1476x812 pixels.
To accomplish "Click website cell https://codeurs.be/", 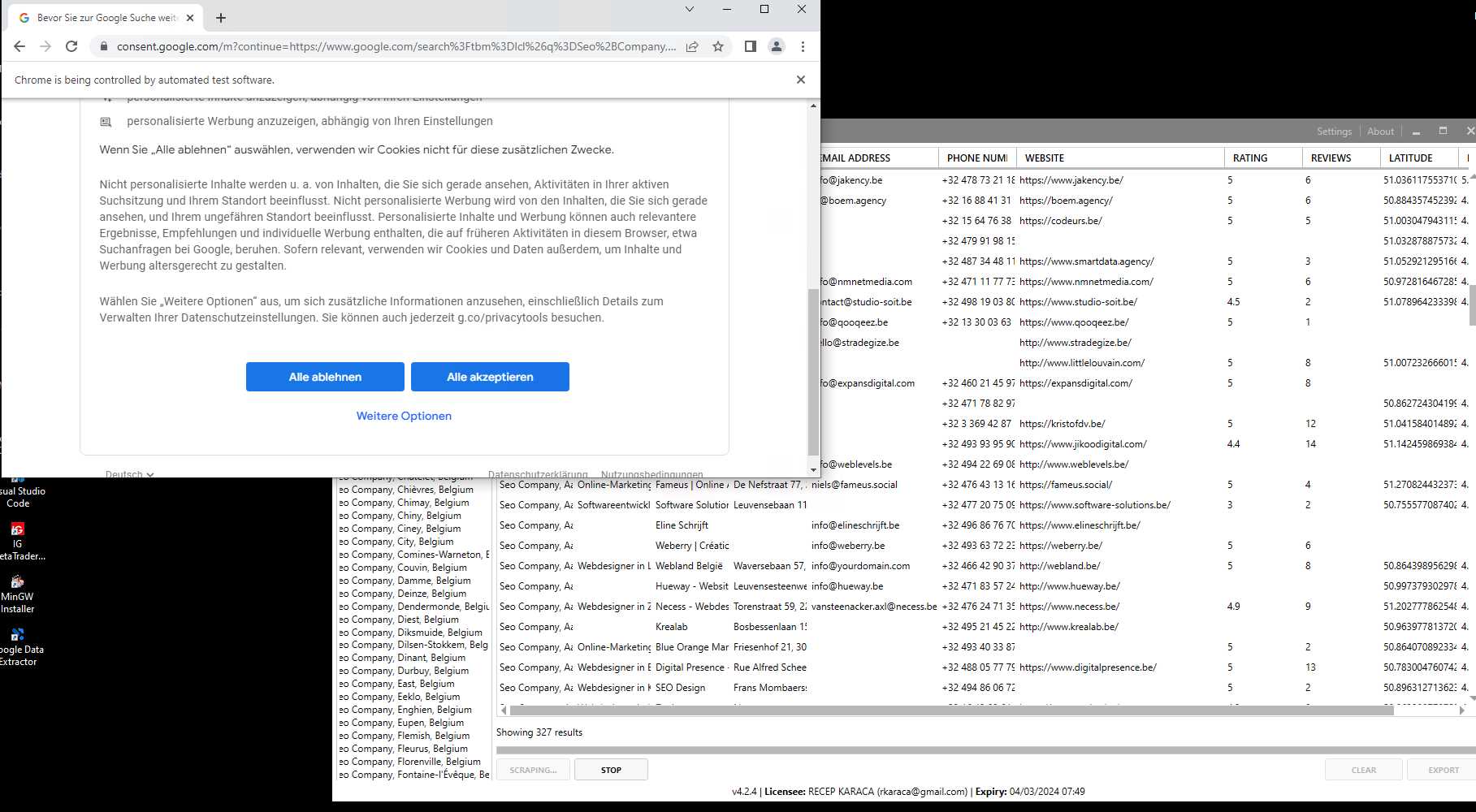I will tap(1061, 221).
